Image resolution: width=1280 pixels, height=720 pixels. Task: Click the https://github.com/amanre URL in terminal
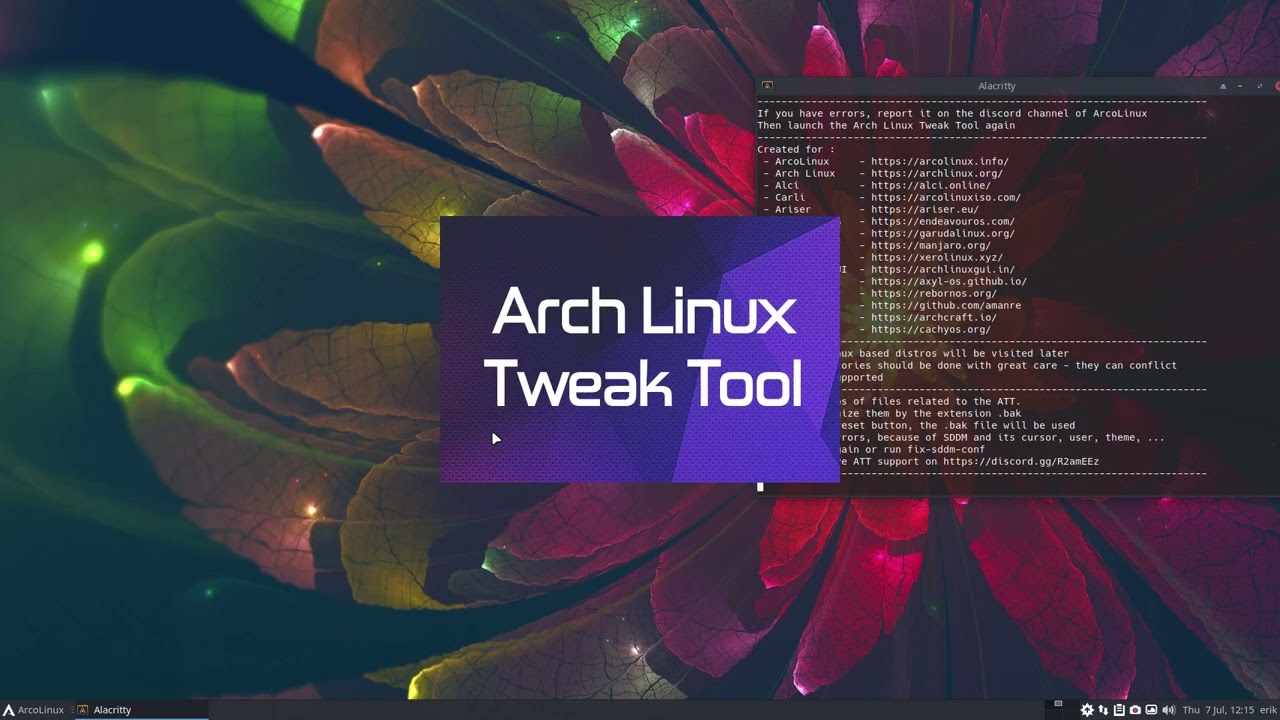click(x=946, y=306)
